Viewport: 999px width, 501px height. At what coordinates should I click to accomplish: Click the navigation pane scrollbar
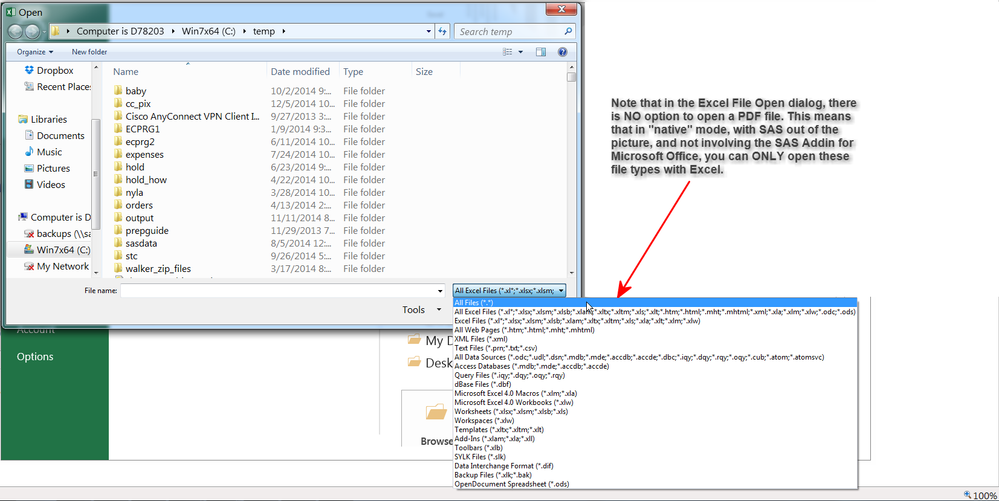point(96,170)
